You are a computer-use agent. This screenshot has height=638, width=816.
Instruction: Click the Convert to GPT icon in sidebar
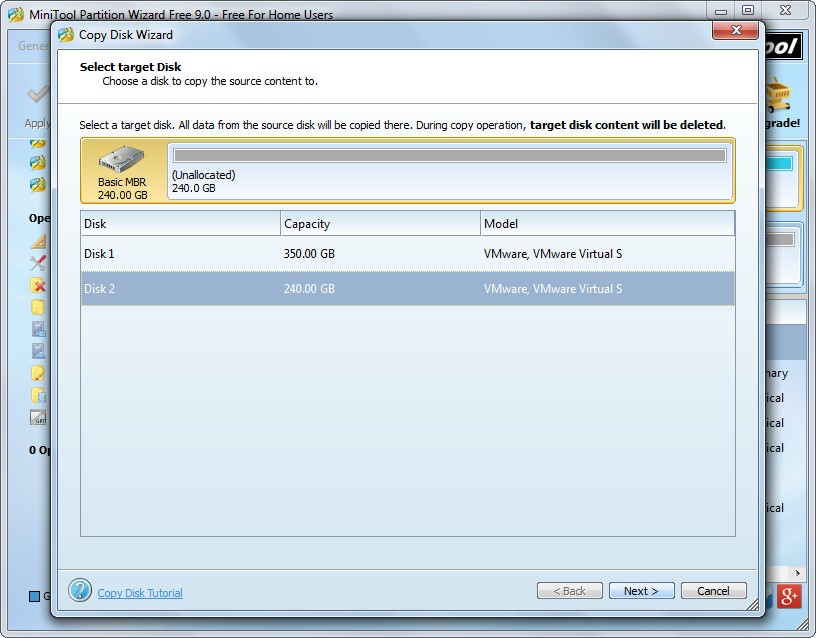point(38,417)
